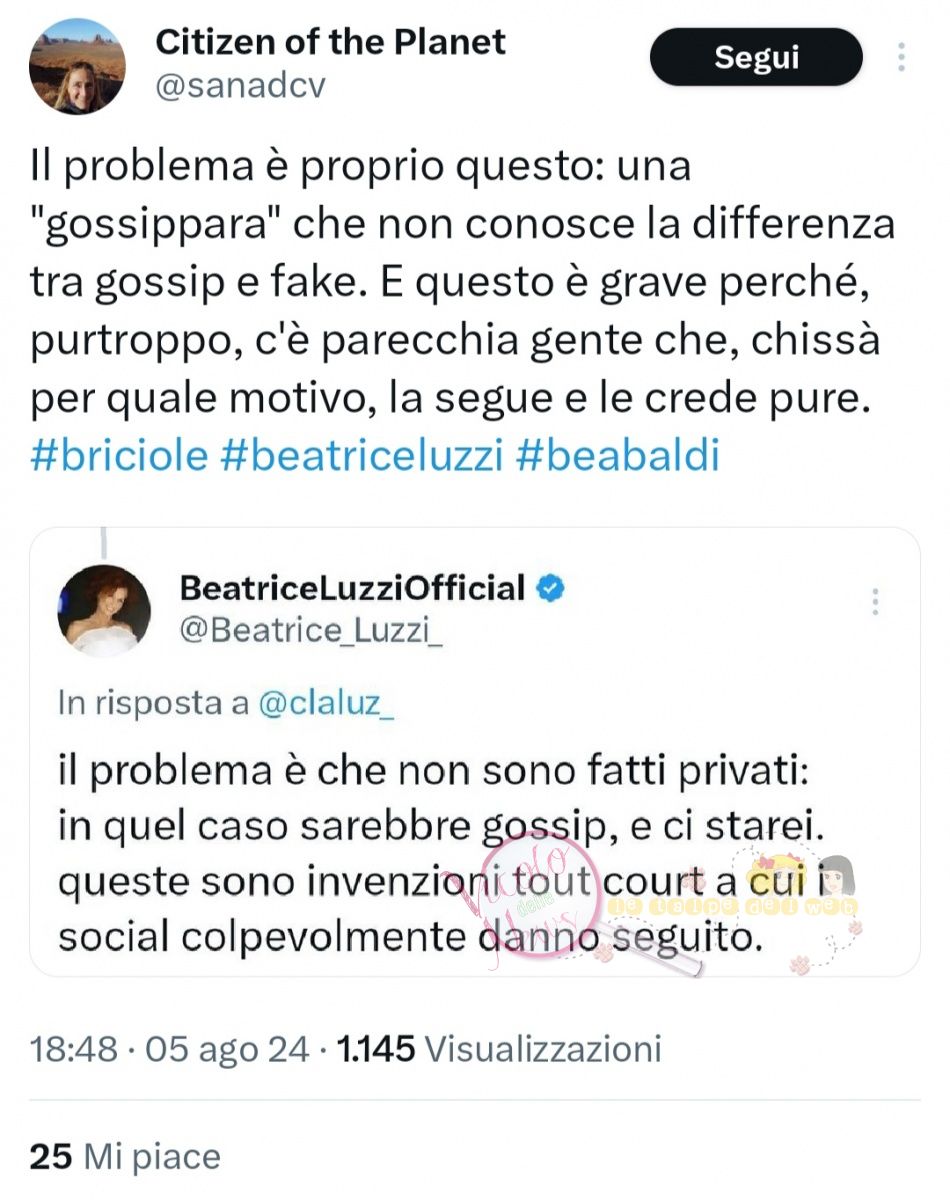Screen dimensions: 950x1200
Task: Open the @Beatrice_Luzzi_ handle
Action: (x=311, y=631)
